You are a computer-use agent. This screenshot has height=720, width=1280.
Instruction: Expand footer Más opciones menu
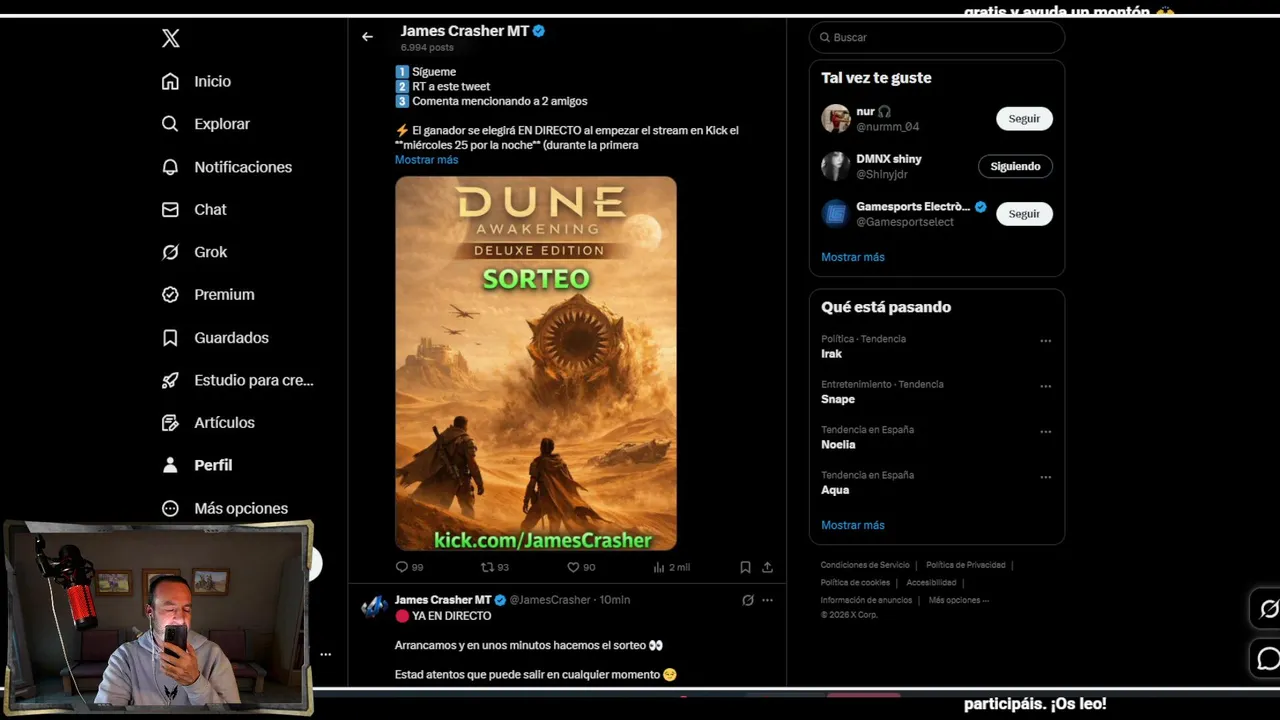pos(958,600)
